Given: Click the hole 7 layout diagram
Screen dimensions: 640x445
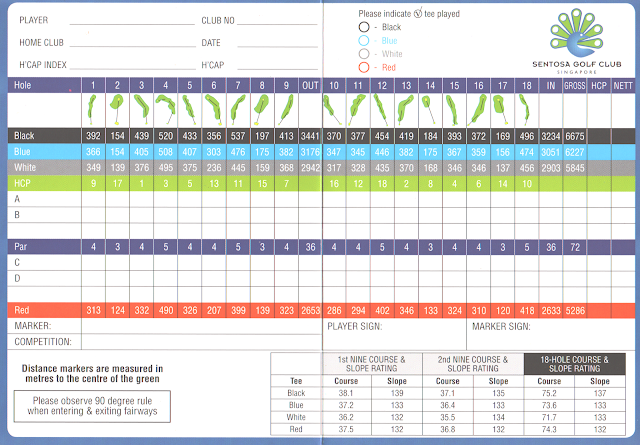Looking at the screenshot, I should (237, 109).
